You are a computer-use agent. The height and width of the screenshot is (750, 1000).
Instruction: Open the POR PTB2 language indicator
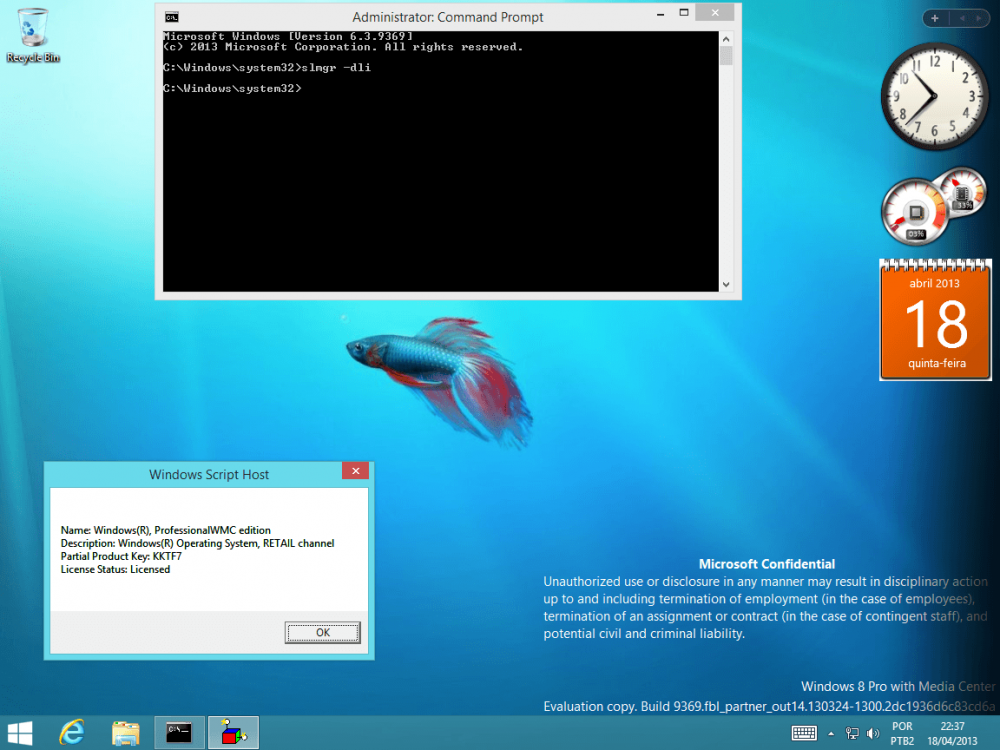click(902, 733)
